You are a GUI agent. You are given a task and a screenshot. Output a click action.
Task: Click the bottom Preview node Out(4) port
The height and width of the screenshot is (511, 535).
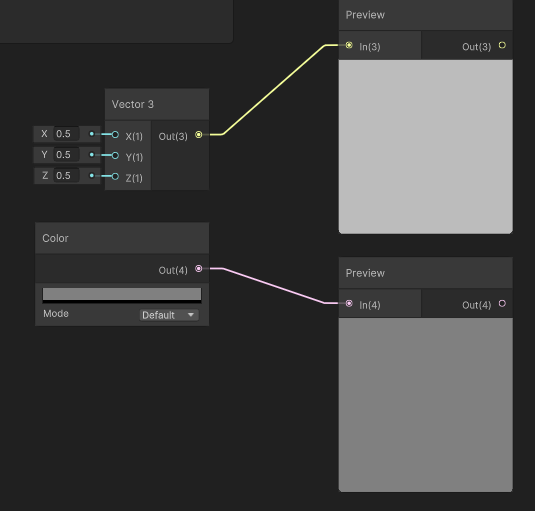point(502,303)
